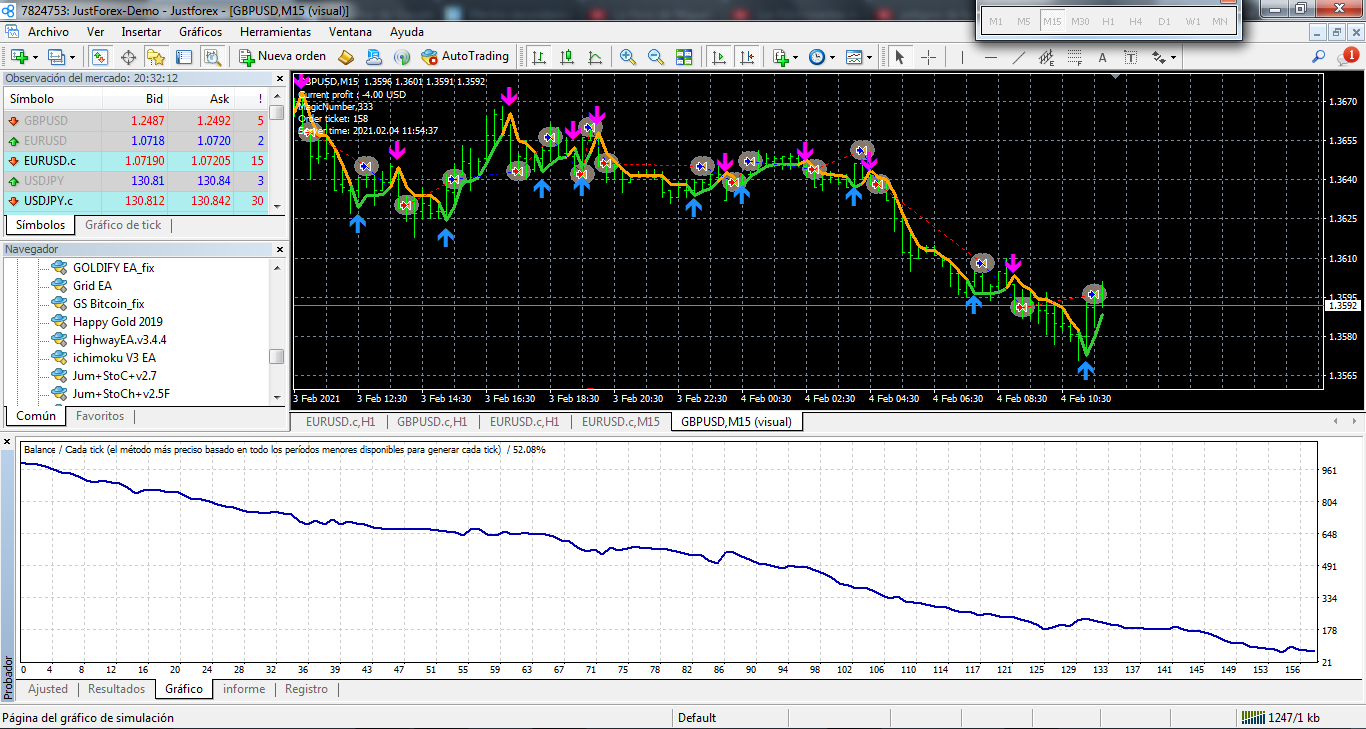Viewport: 1366px width, 729px height.
Task: Open the Happy Gold 2019 expert advisor
Action: (x=117, y=322)
